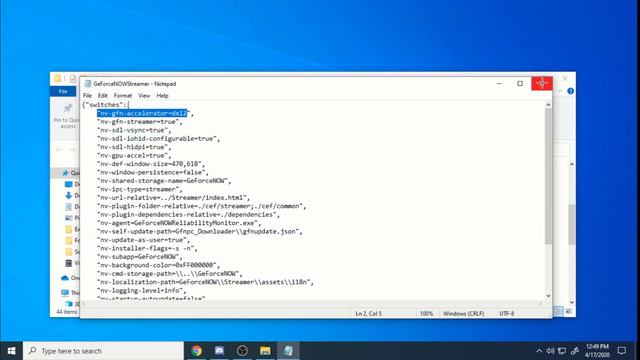Switch File Explorer to large icons view
Viewport: 640px width, 360px height.
pos(569,311)
